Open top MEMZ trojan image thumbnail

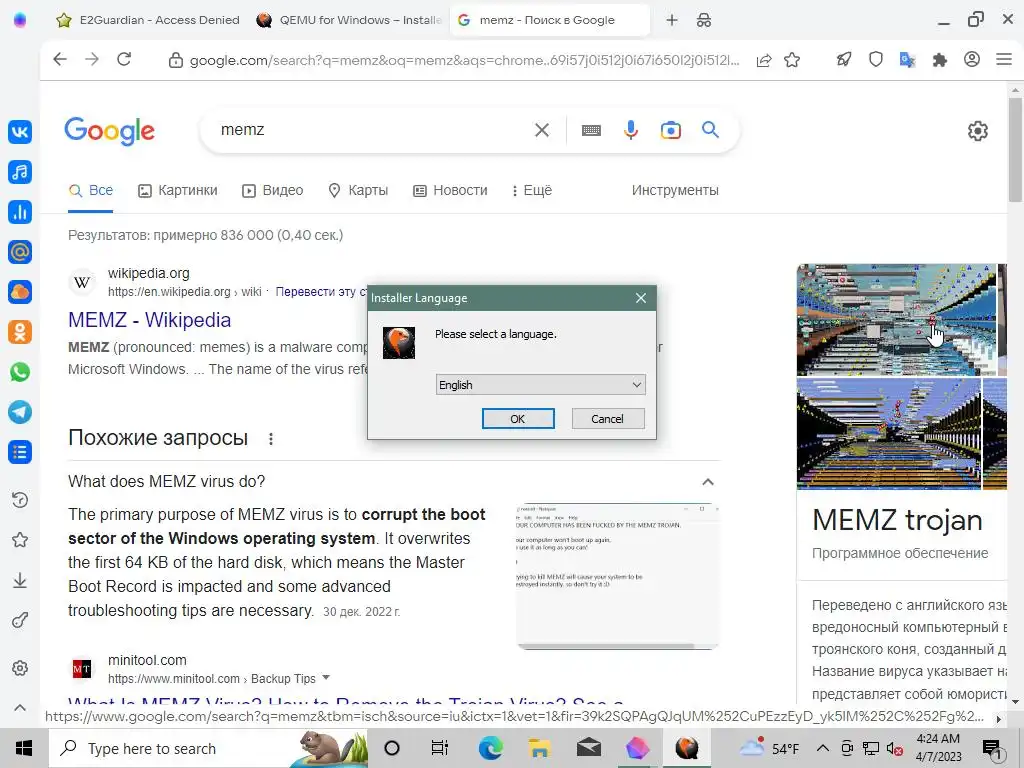tap(897, 320)
